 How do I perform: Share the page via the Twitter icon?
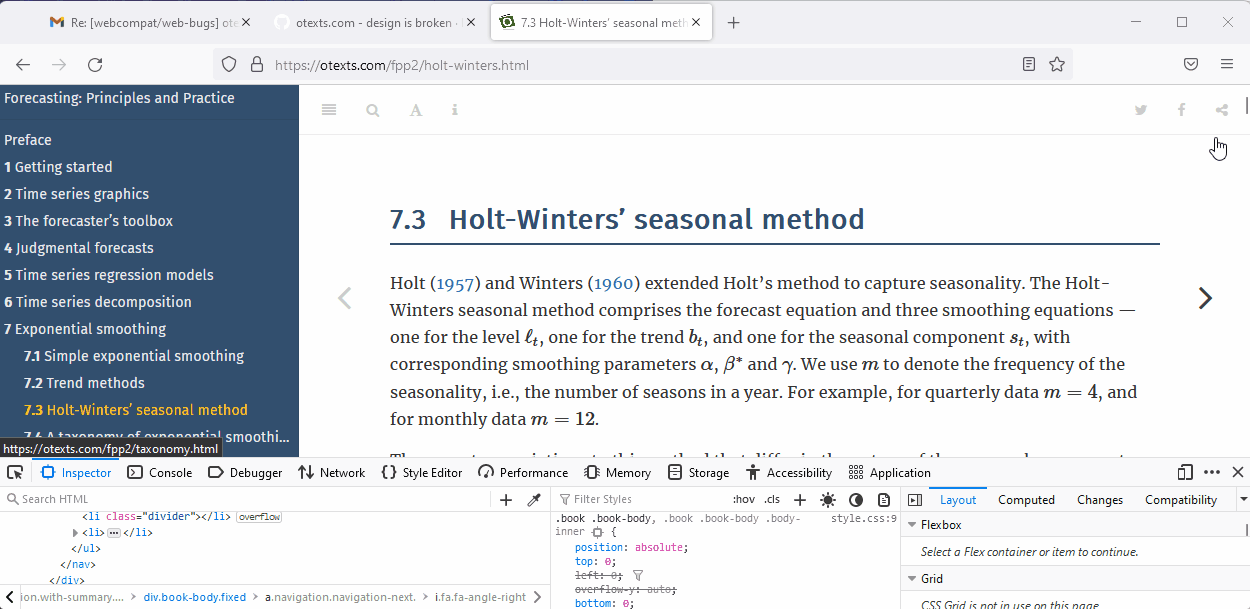(x=1140, y=110)
